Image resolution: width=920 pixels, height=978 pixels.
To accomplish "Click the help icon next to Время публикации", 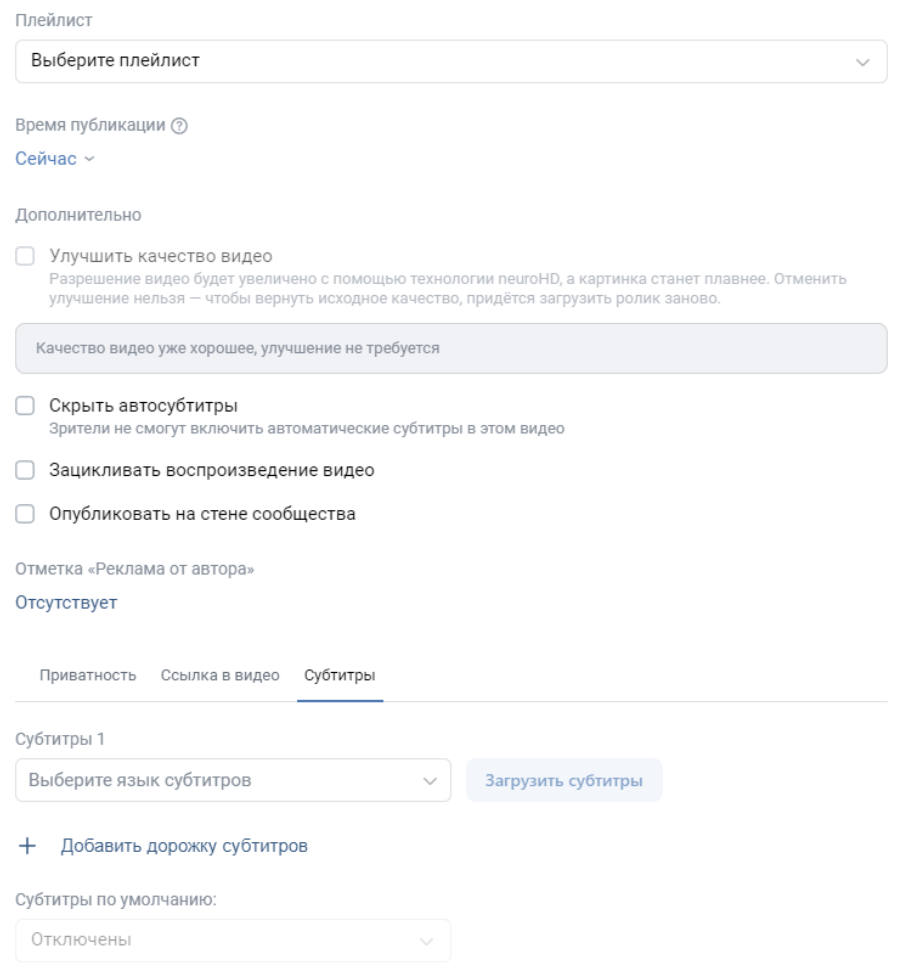I will click(x=181, y=127).
